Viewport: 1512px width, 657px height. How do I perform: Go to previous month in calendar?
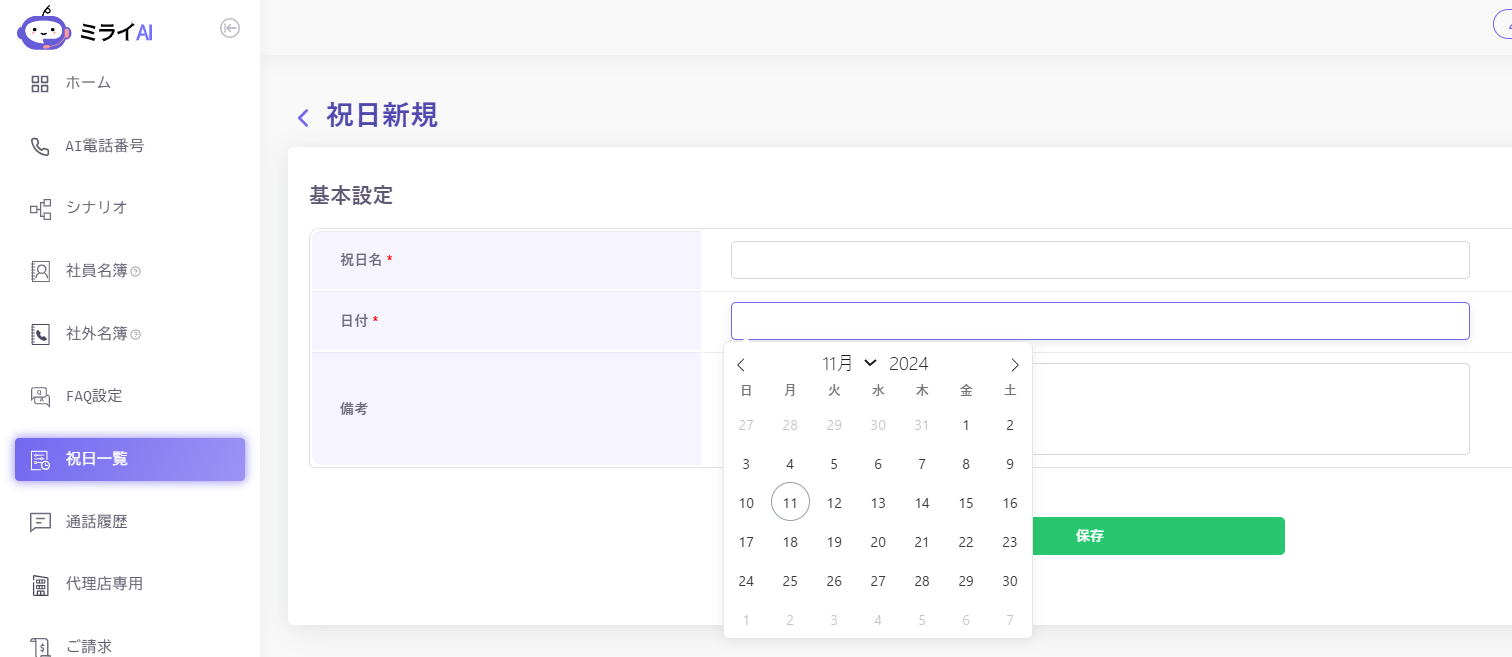coord(741,365)
